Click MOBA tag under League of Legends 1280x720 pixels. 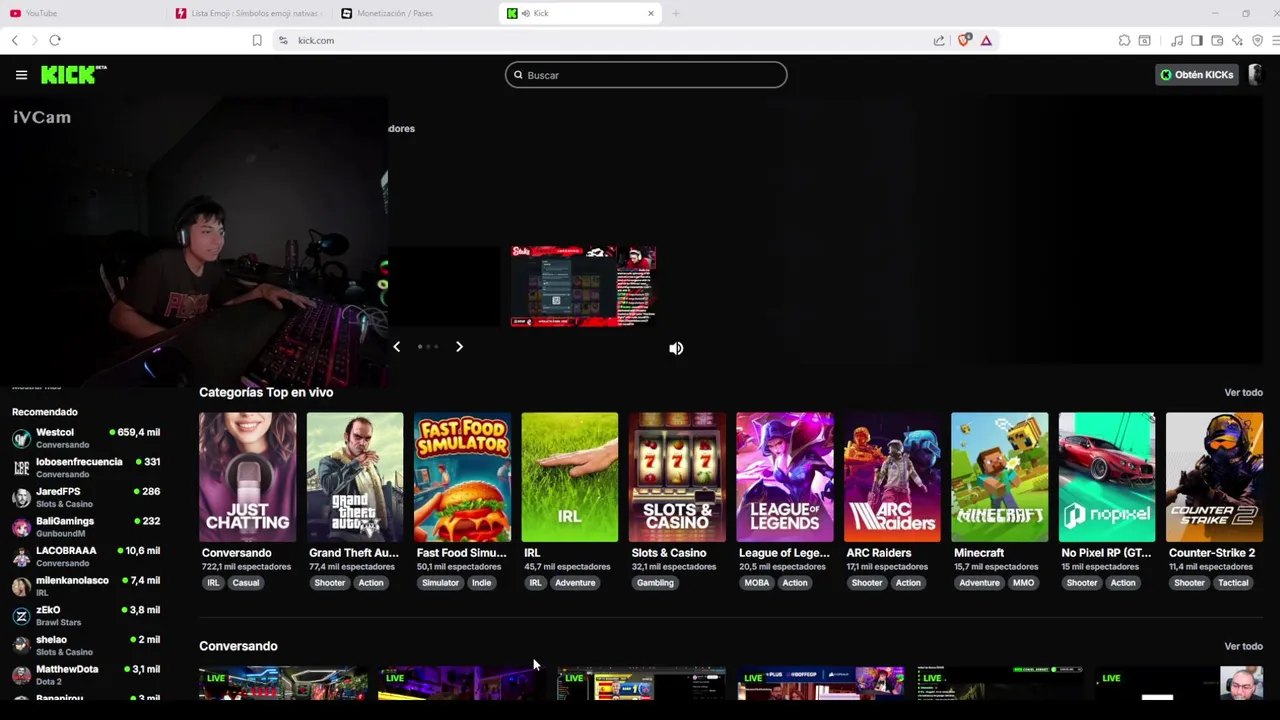756,583
